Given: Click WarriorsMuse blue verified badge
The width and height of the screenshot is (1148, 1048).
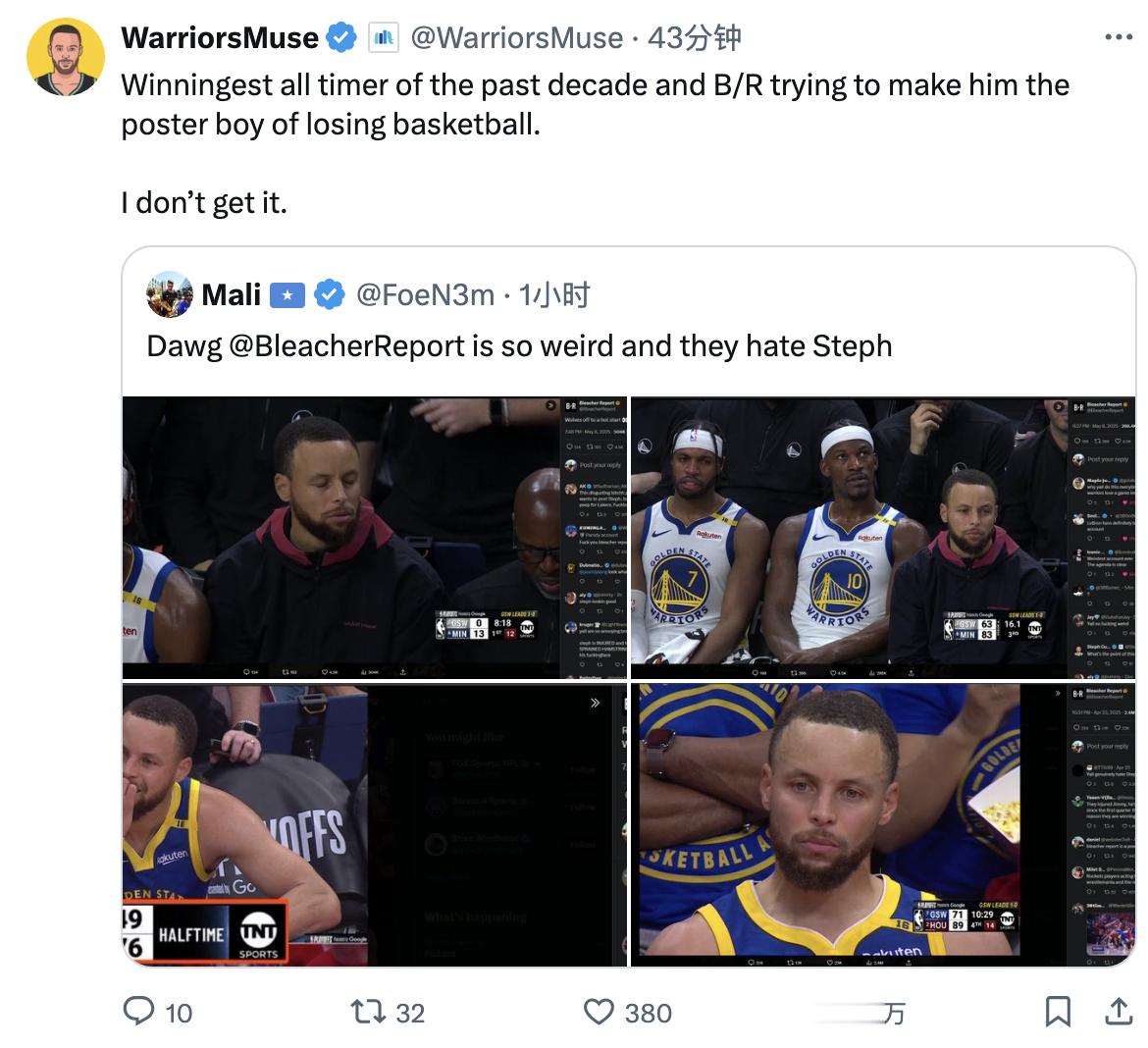Looking at the screenshot, I should [x=341, y=37].
